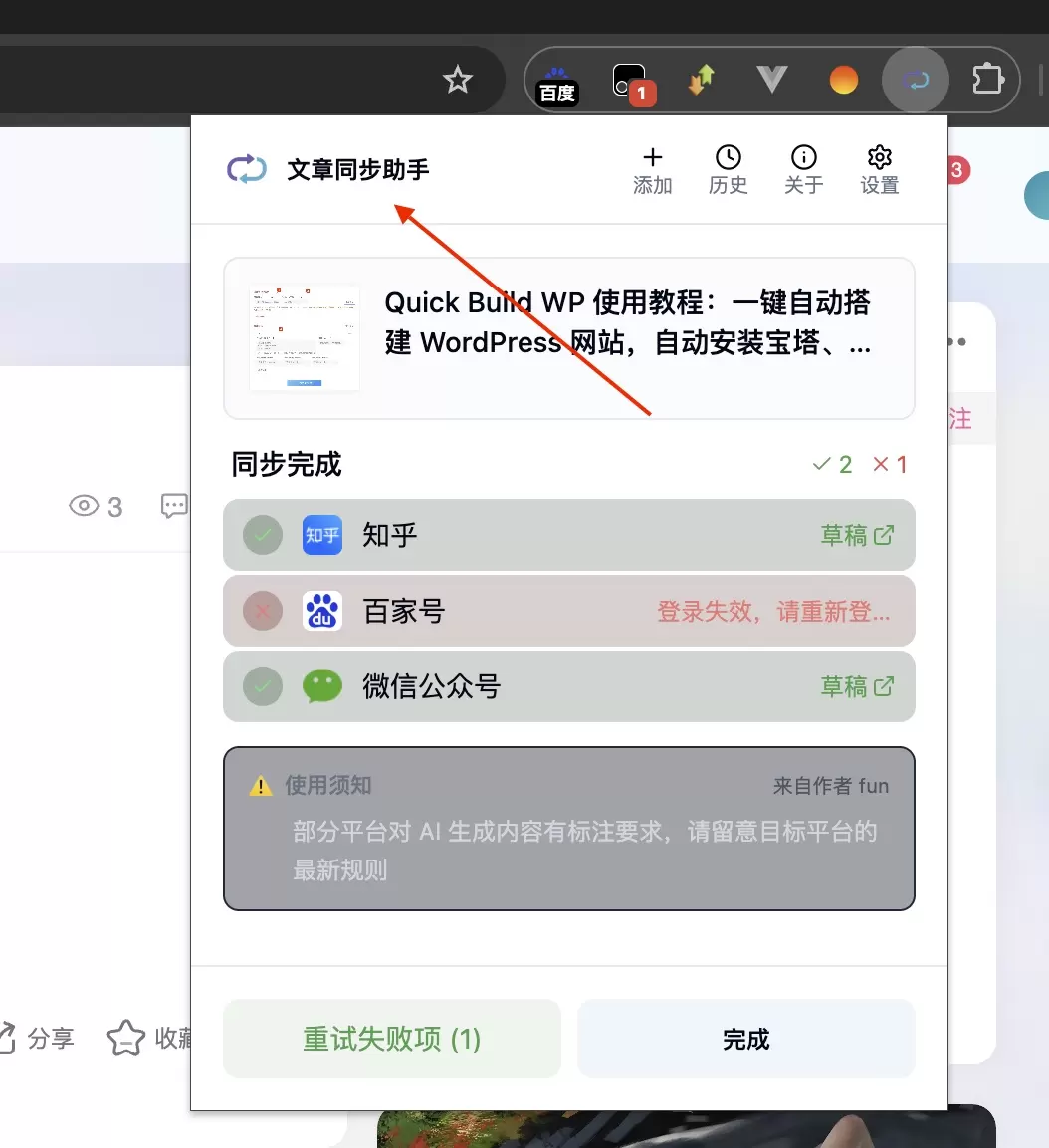
Task: Click the success count ✓ 2
Action: (x=832, y=465)
